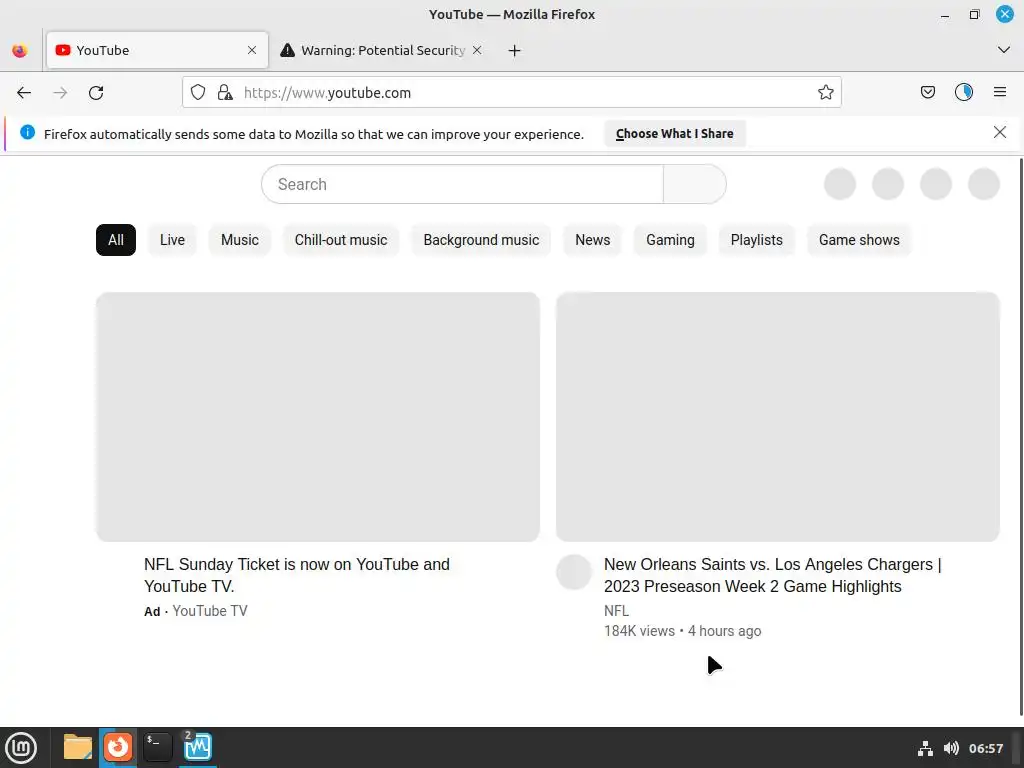Open NFL Sunday Ticket ad title link
The height and width of the screenshot is (768, 1024).
coord(297,575)
